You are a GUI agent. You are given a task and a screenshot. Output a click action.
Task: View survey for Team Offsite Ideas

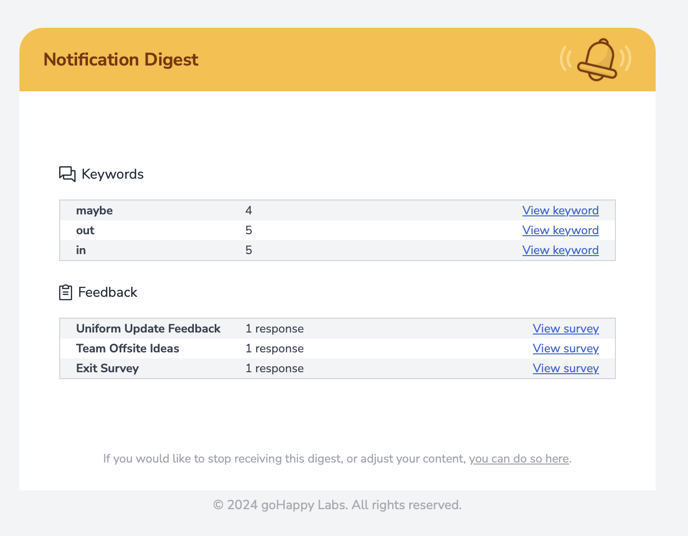[x=566, y=348]
